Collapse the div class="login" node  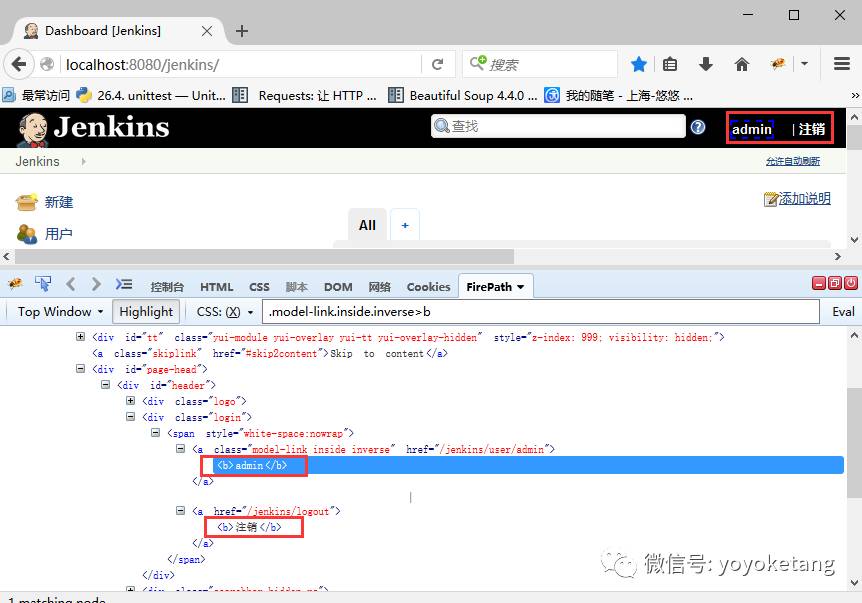[130, 416]
